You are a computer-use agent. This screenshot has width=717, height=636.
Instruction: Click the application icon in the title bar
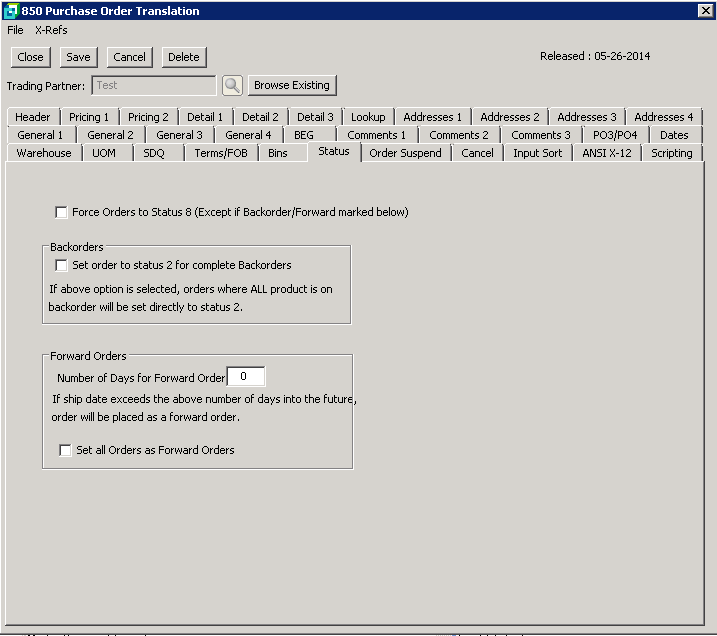[10, 11]
